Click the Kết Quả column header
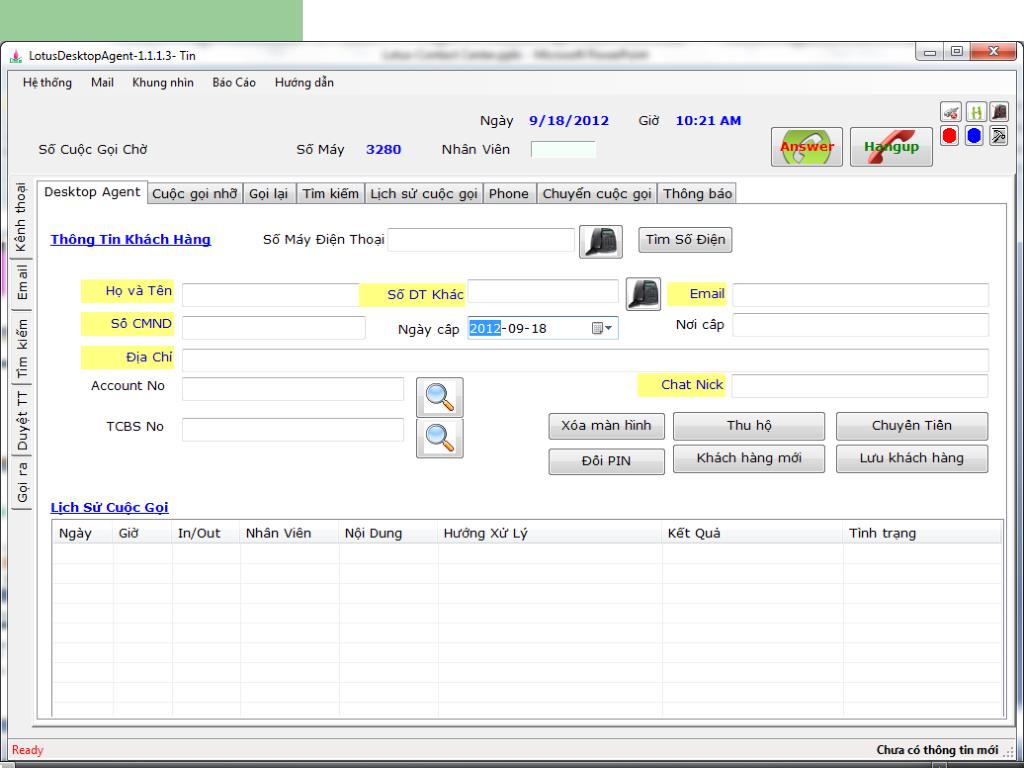This screenshot has height=768, width=1024. tap(752, 534)
